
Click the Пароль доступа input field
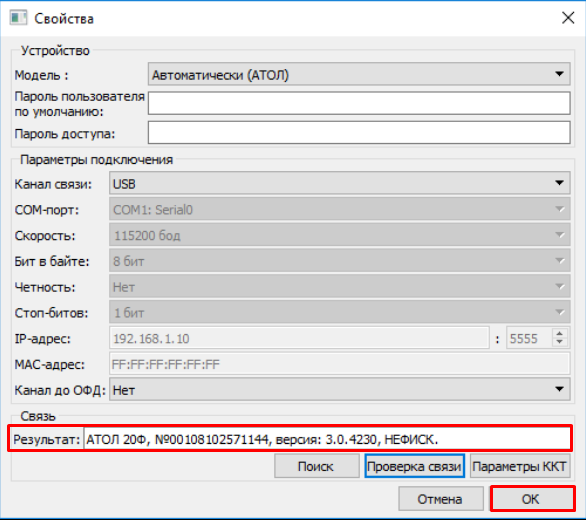[359, 132]
